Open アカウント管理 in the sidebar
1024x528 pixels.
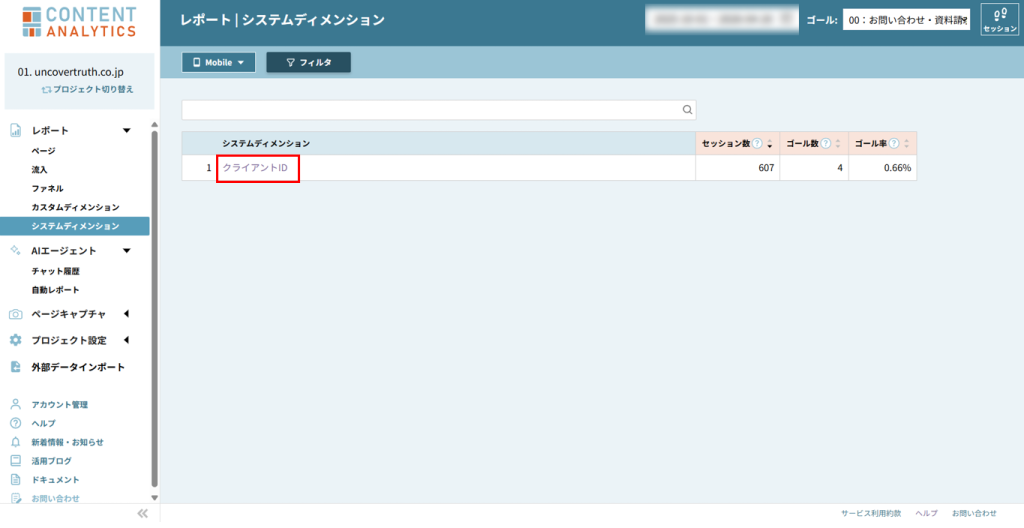click(x=59, y=405)
